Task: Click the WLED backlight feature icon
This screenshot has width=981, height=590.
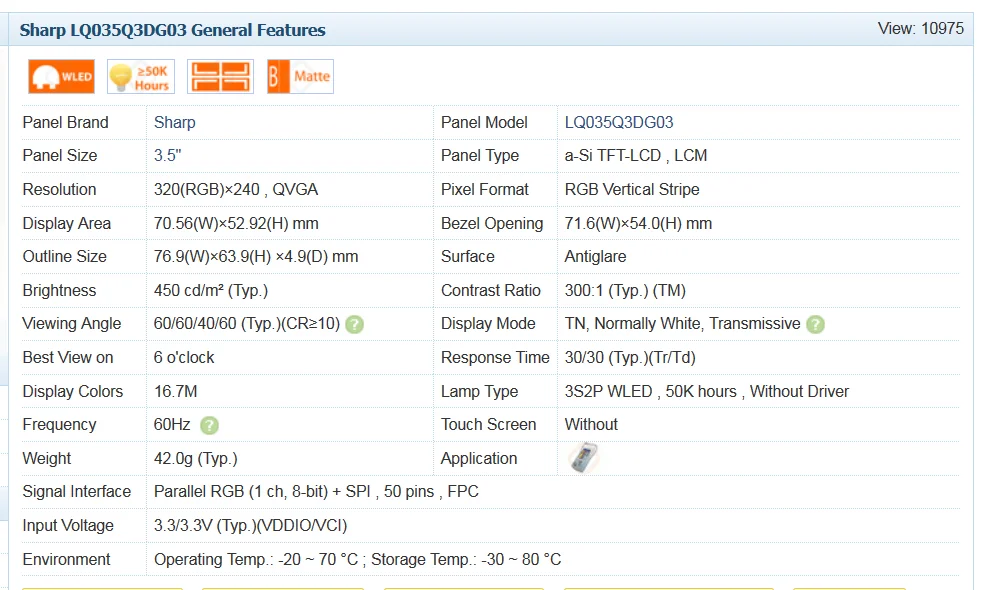Action: pos(61,76)
